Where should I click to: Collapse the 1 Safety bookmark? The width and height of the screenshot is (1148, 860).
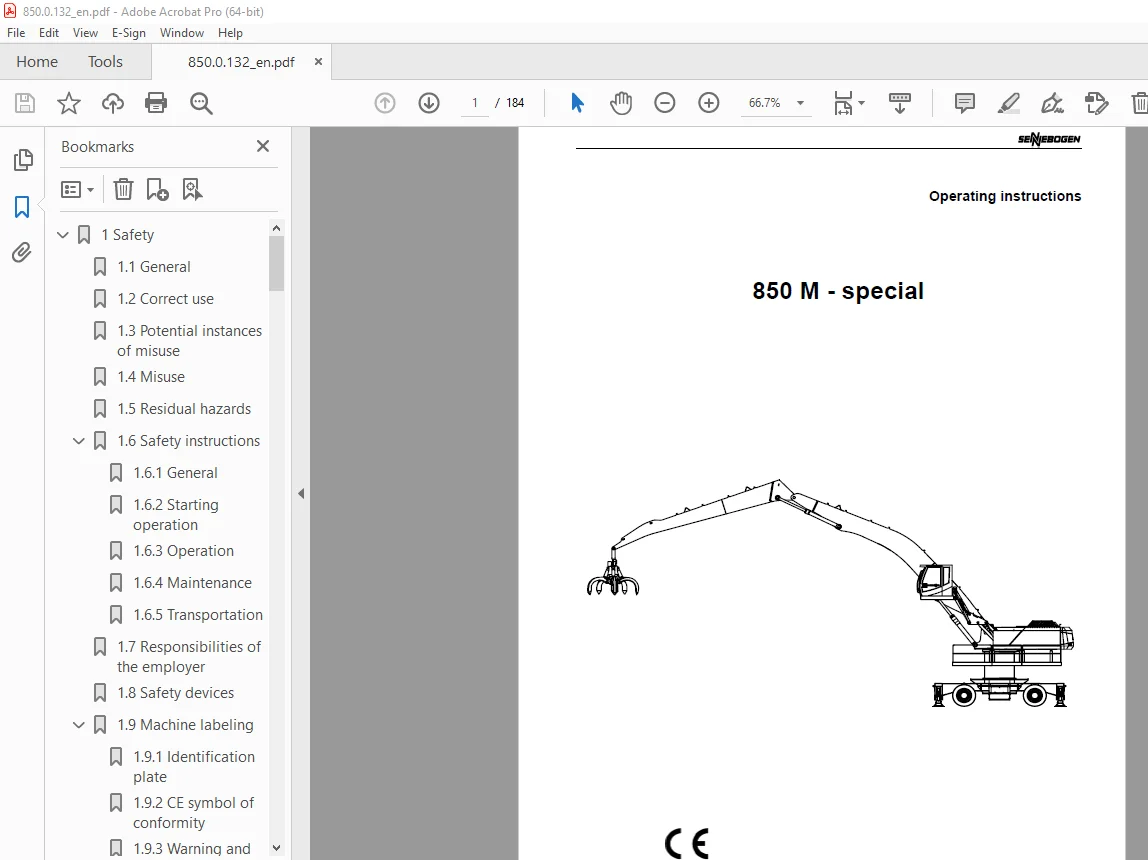(x=63, y=235)
